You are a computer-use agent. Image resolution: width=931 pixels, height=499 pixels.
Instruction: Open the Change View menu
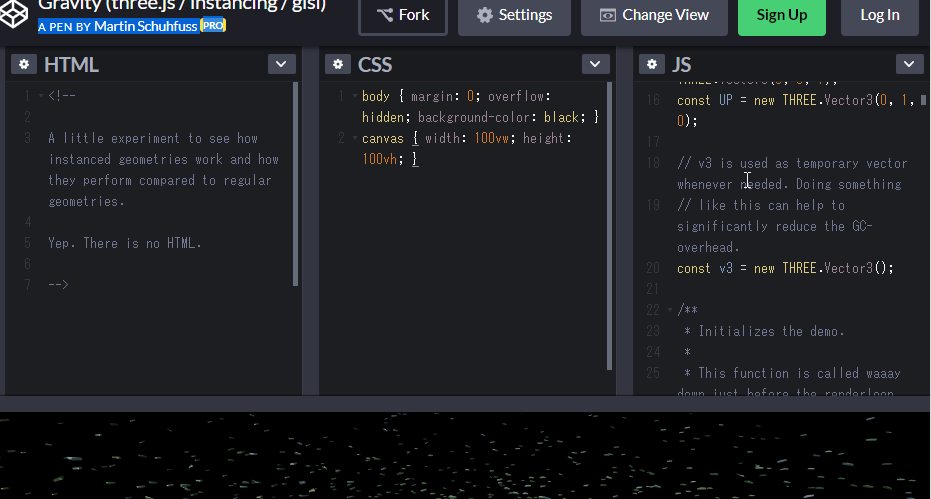[x=654, y=15]
